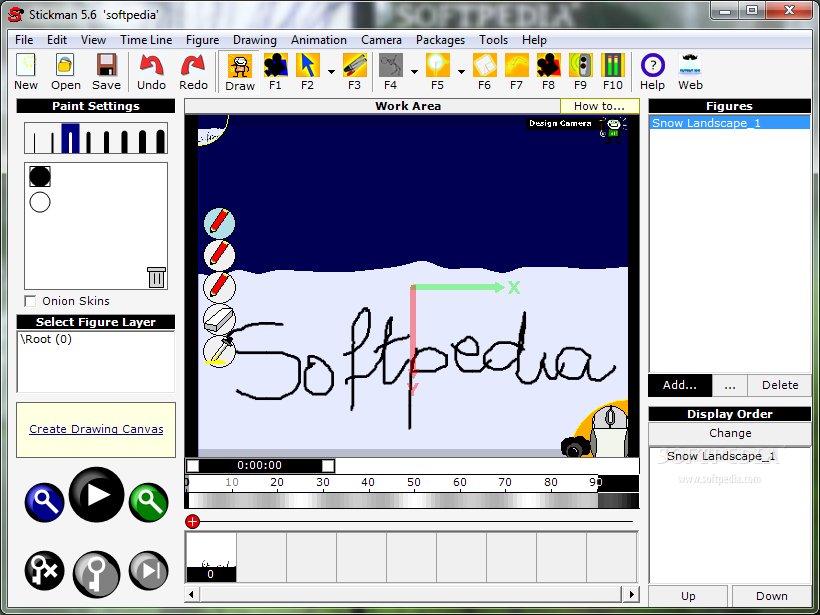Click timeline ruler at frame 50
This screenshot has width=820, height=615.
[x=414, y=482]
